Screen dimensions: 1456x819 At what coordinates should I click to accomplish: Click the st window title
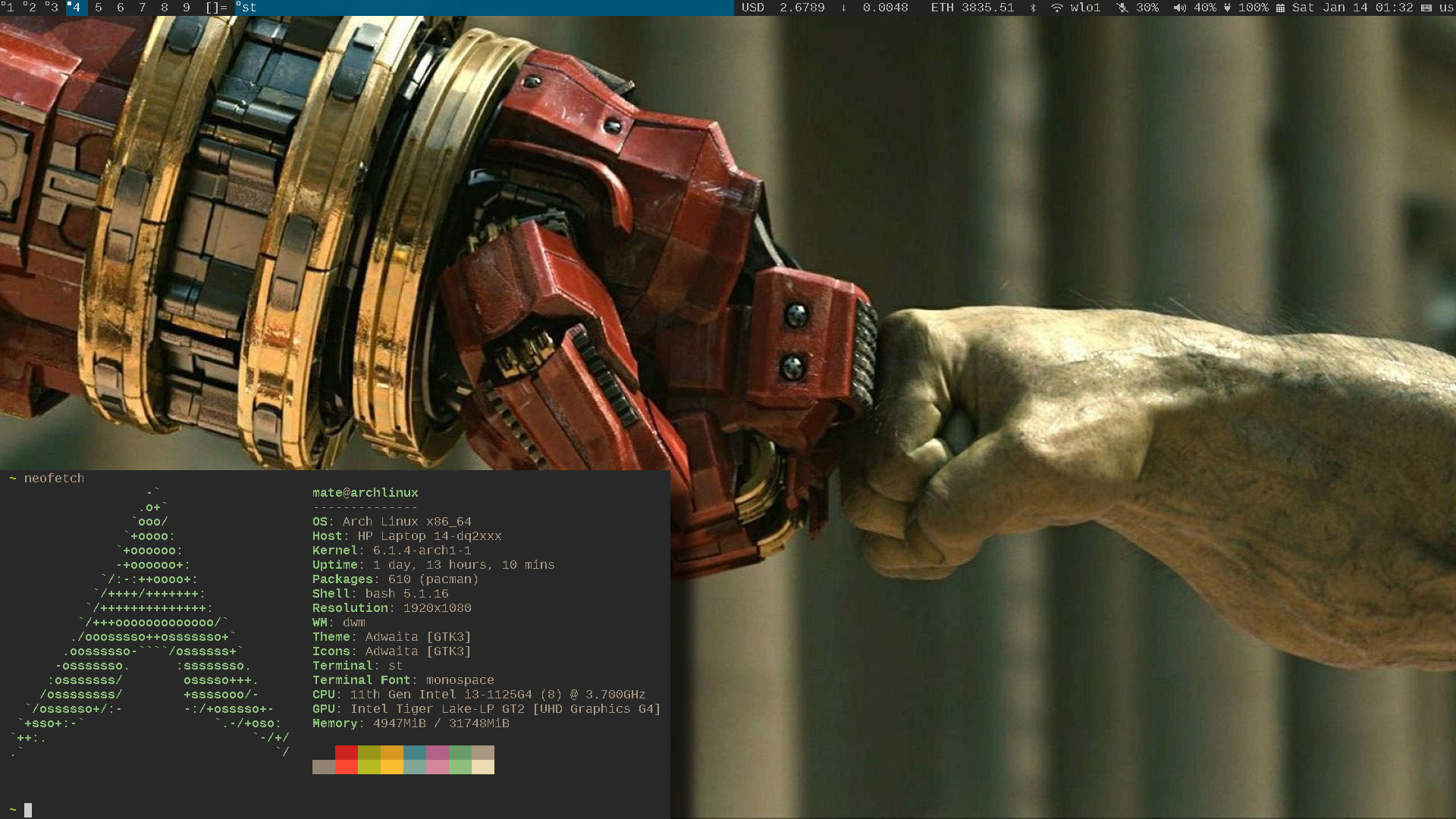coord(247,8)
